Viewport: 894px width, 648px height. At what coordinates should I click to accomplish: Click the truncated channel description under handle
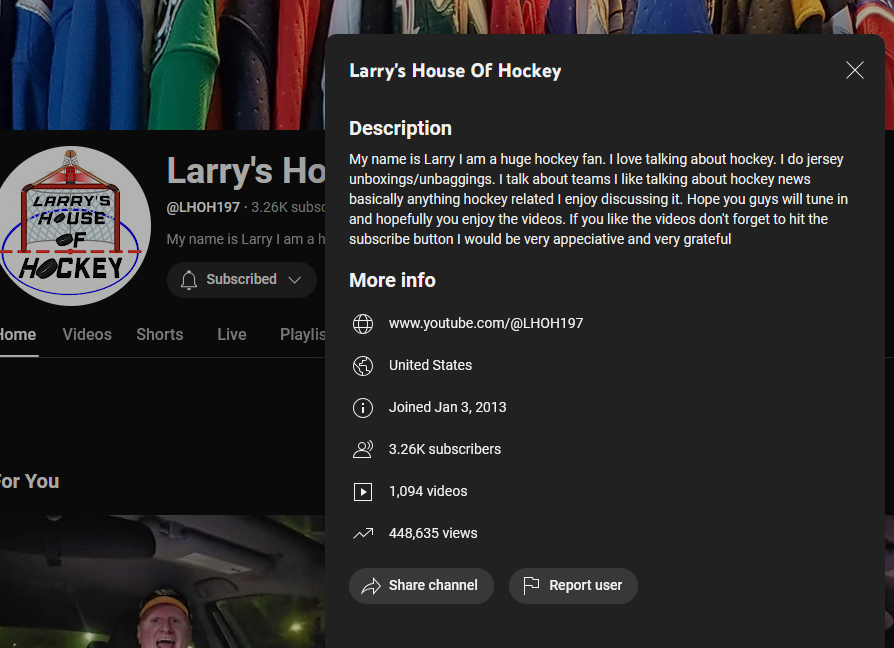tap(246, 239)
